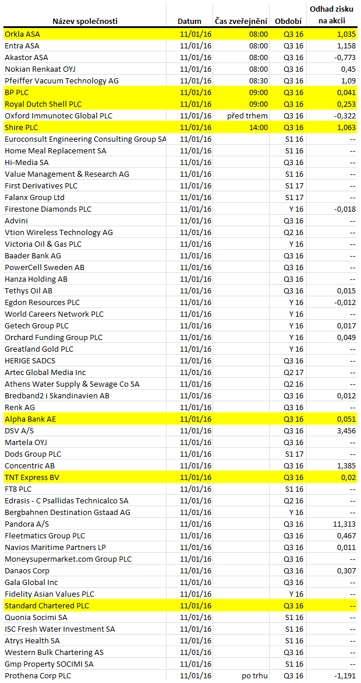Select the 14:00 time cell for Shire
Viewport: 361px width, 683px height.
click(241, 128)
